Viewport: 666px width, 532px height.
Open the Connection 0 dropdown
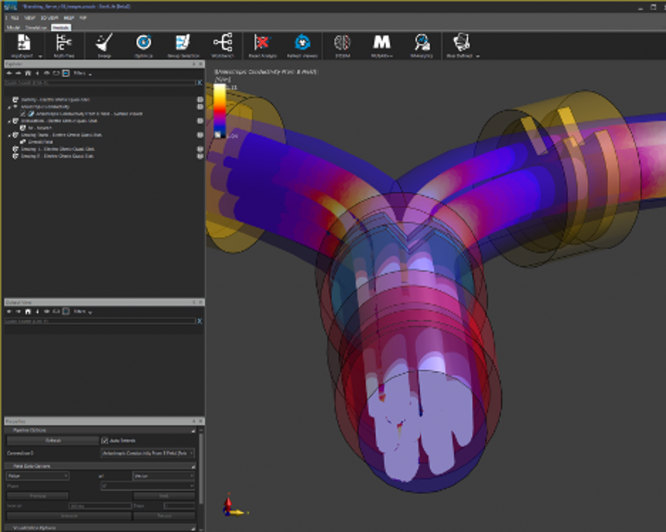coord(148,453)
